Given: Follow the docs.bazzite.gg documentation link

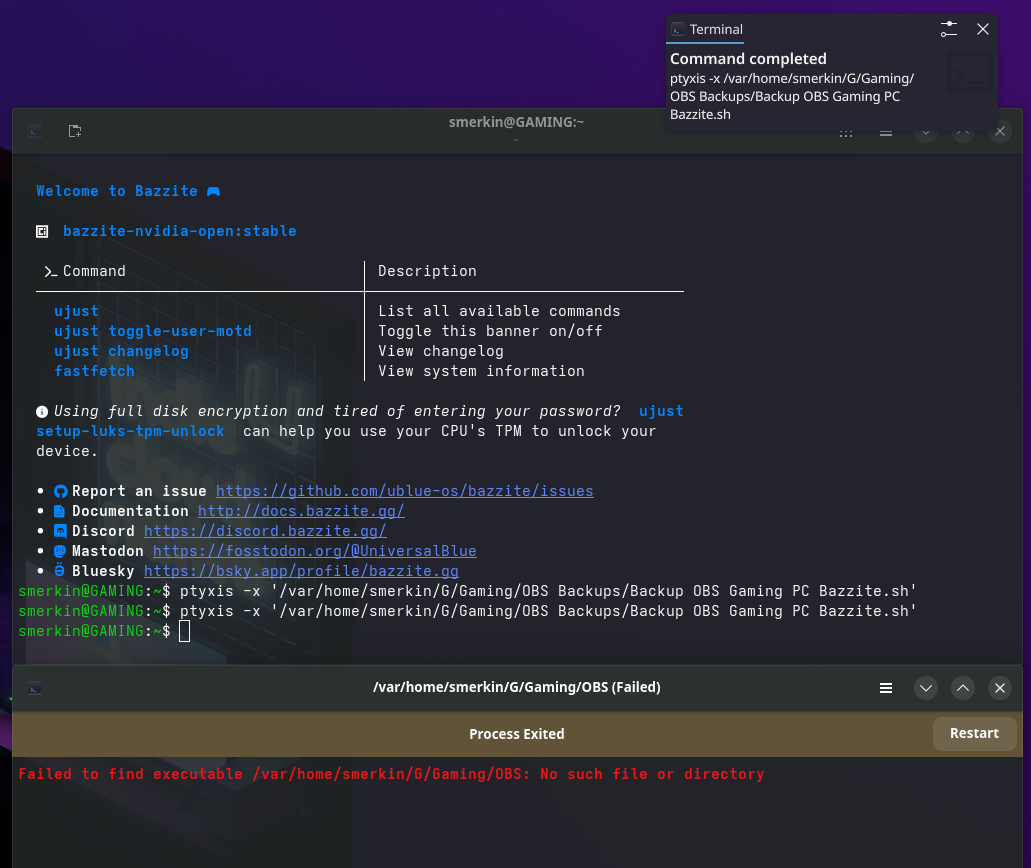Looking at the screenshot, I should [x=301, y=511].
